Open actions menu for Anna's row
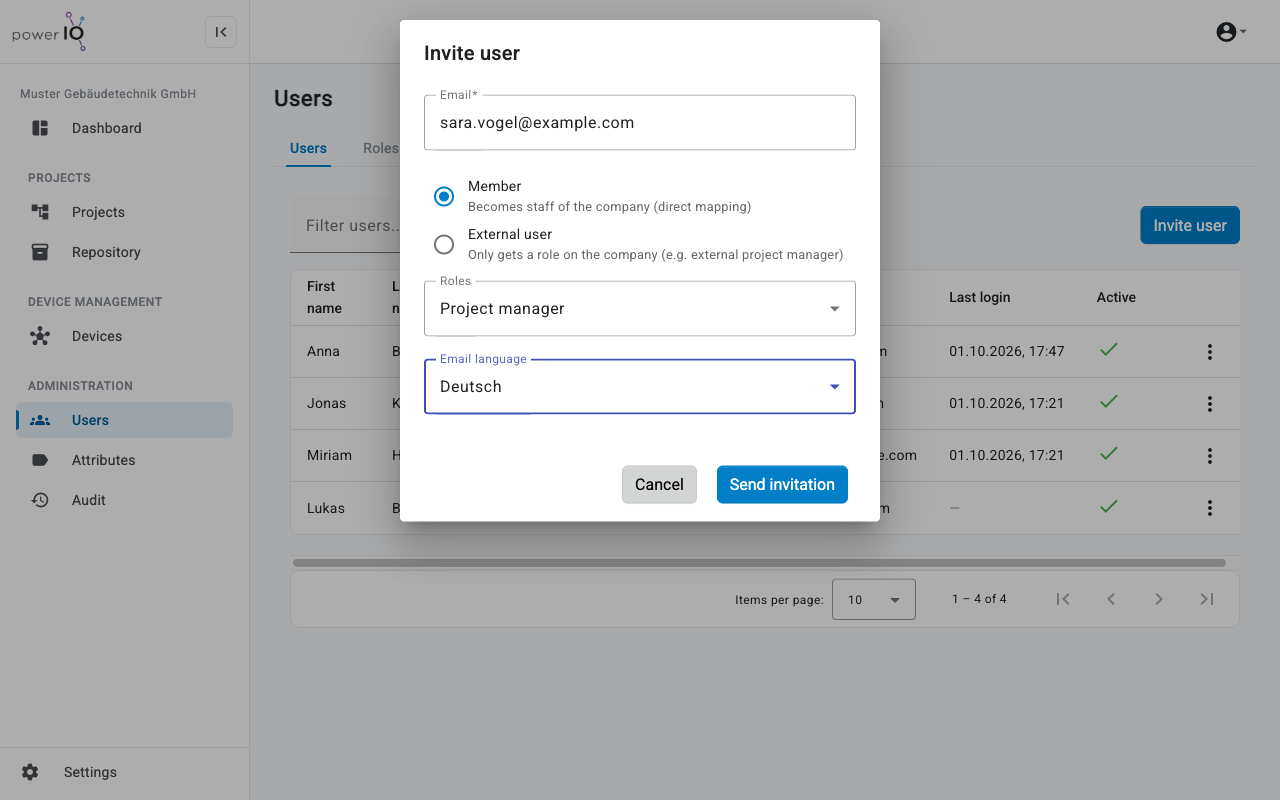The image size is (1280, 800). 1210,352
